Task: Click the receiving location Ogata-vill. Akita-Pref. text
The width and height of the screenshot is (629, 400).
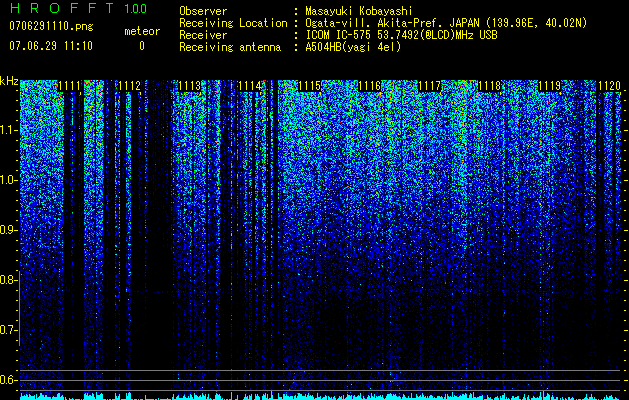Action: 446,23
